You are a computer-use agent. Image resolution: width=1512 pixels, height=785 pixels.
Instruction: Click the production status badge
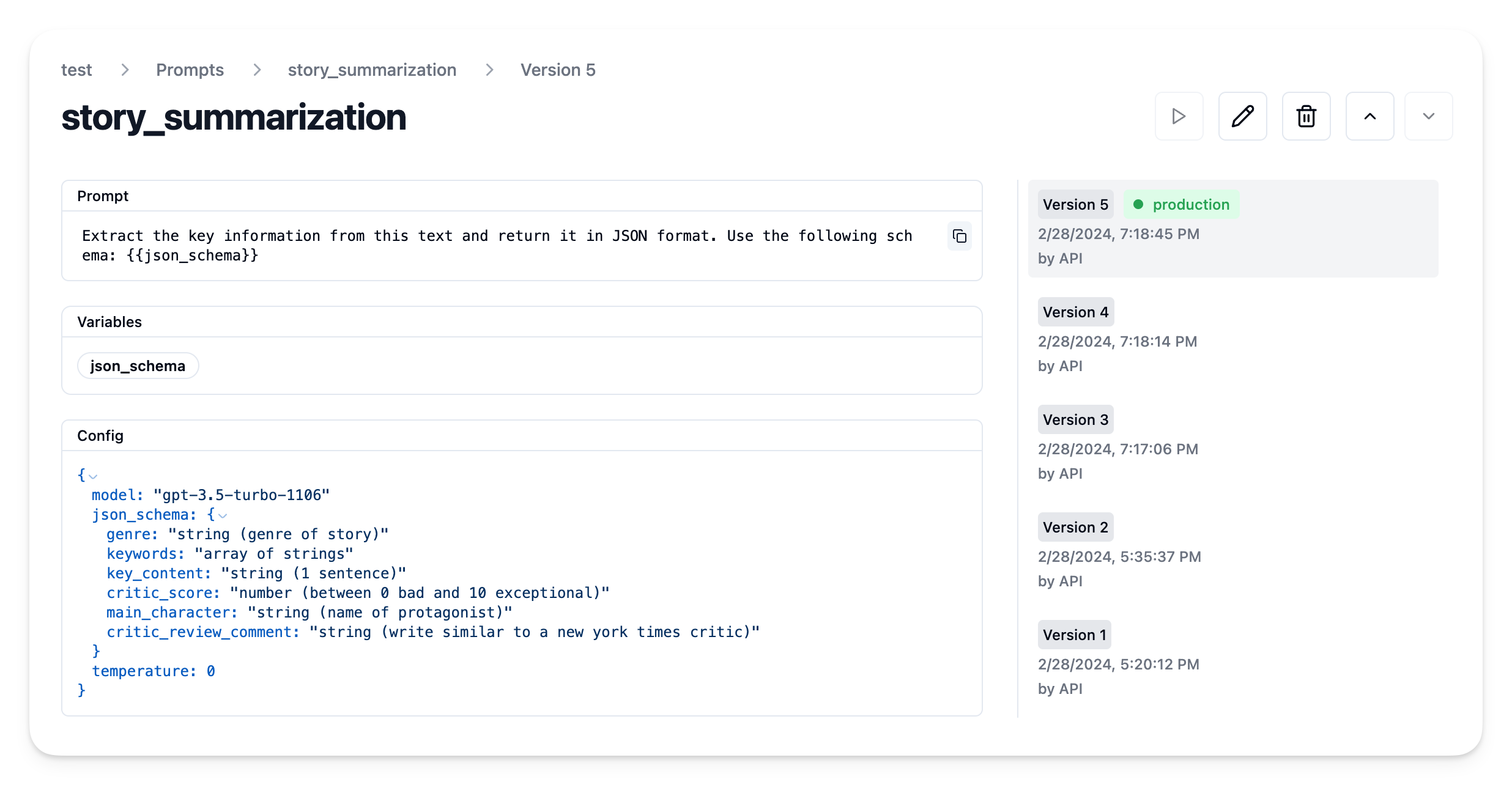[1181, 204]
